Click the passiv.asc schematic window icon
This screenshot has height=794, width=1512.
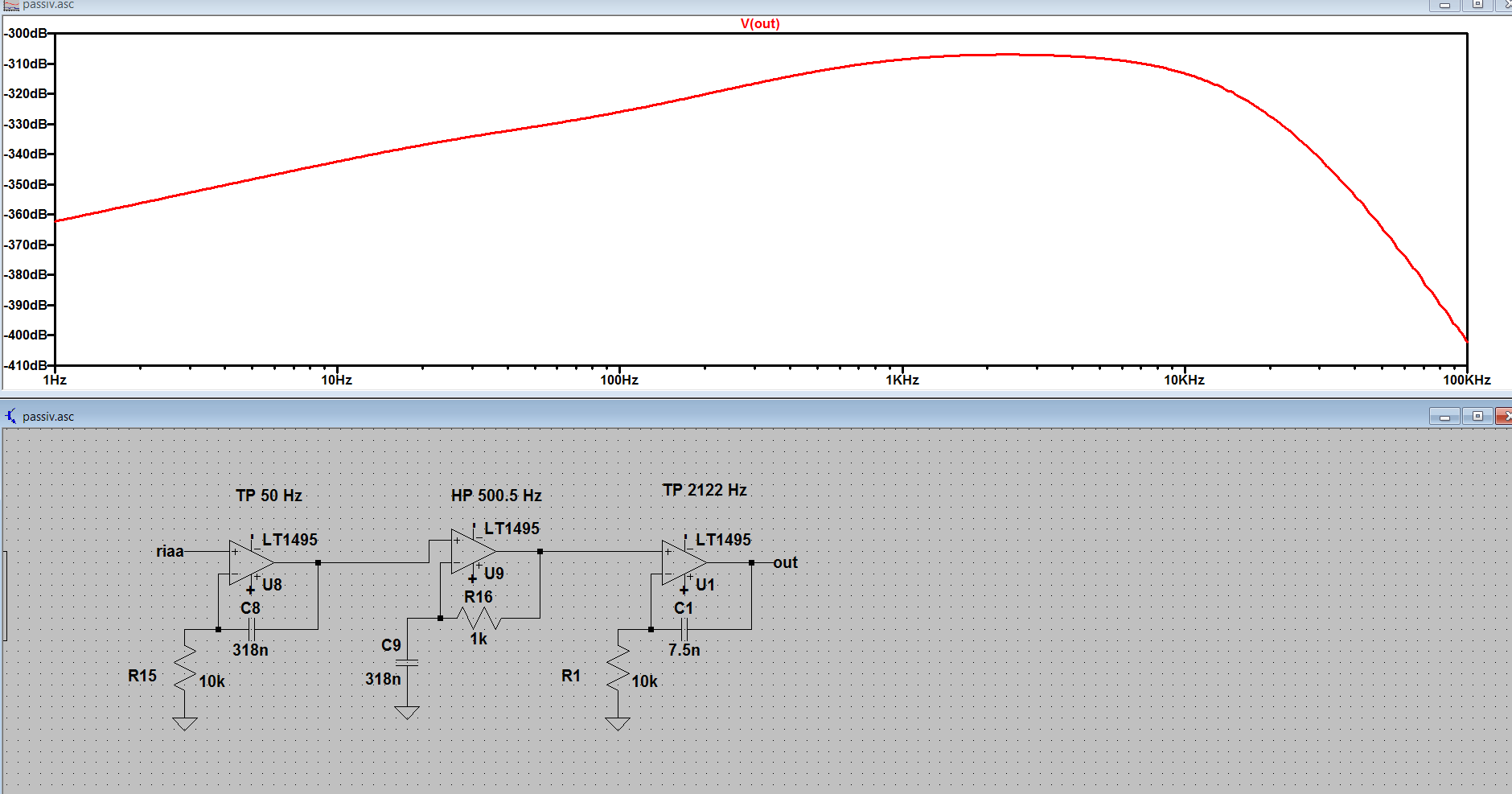[10, 416]
